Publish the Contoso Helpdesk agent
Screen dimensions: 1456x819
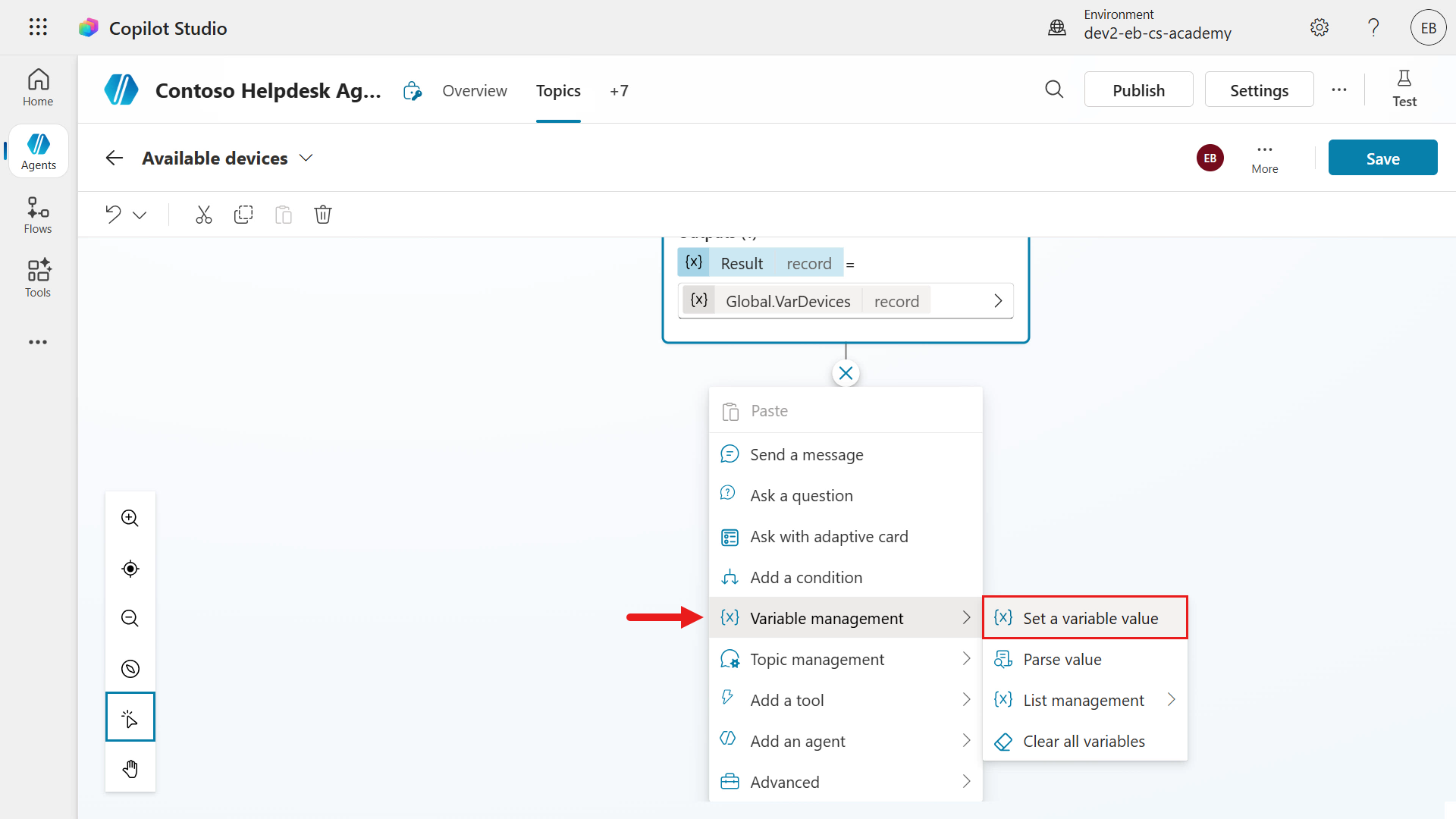(x=1138, y=89)
